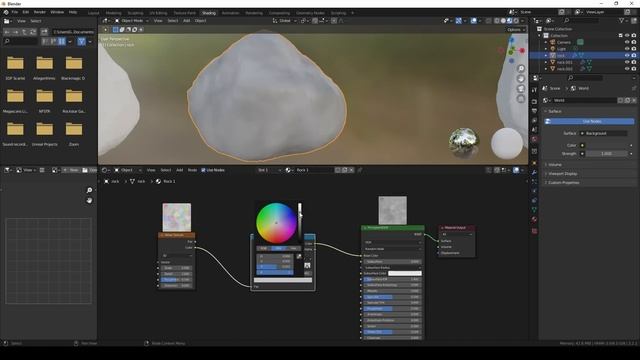Screen dimensions: 640x360
Task: Switch viewport to rendered shading
Action: (x=516, y=21)
